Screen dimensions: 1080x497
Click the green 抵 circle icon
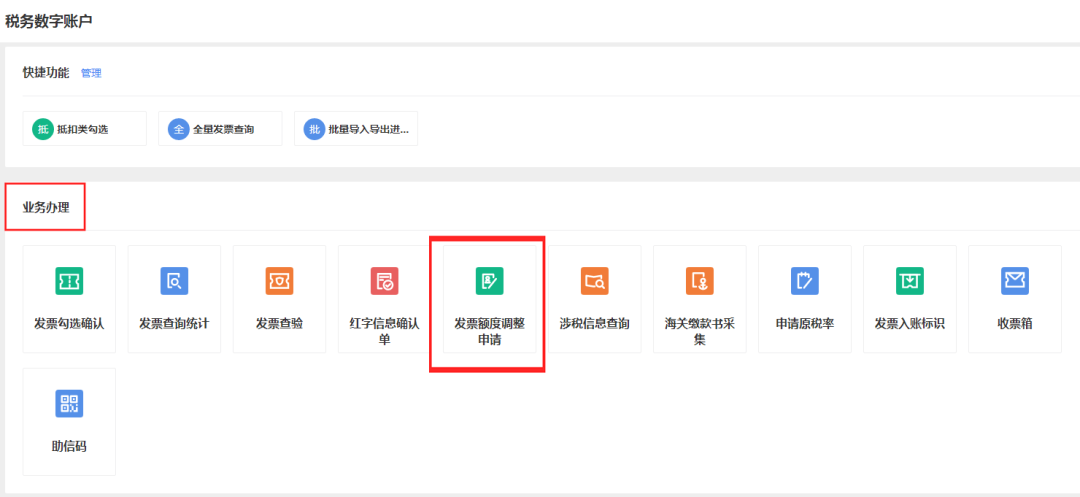pos(43,129)
